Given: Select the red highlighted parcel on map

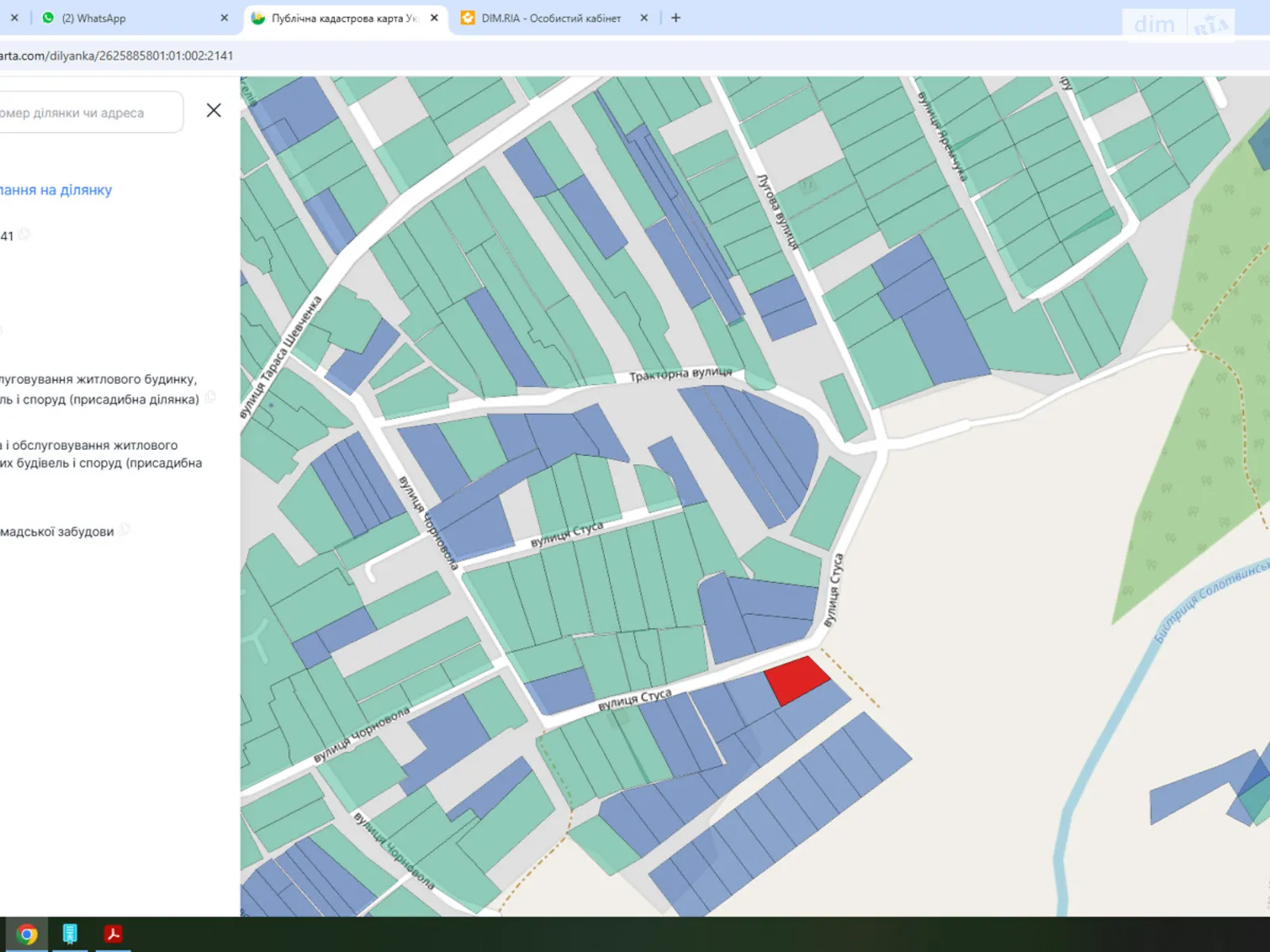Looking at the screenshot, I should [x=796, y=679].
